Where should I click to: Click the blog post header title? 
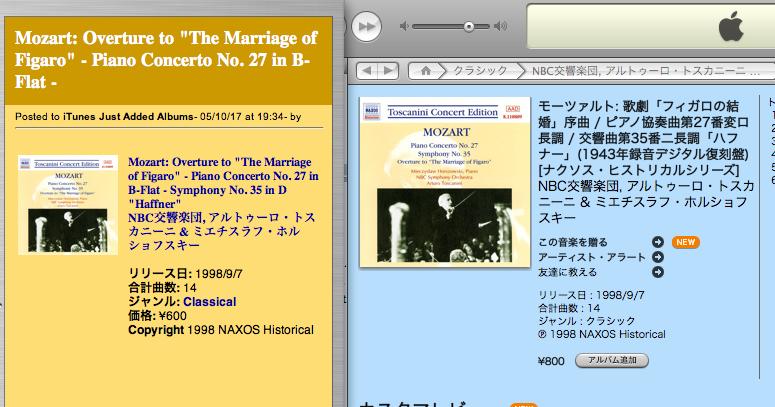tap(166, 60)
